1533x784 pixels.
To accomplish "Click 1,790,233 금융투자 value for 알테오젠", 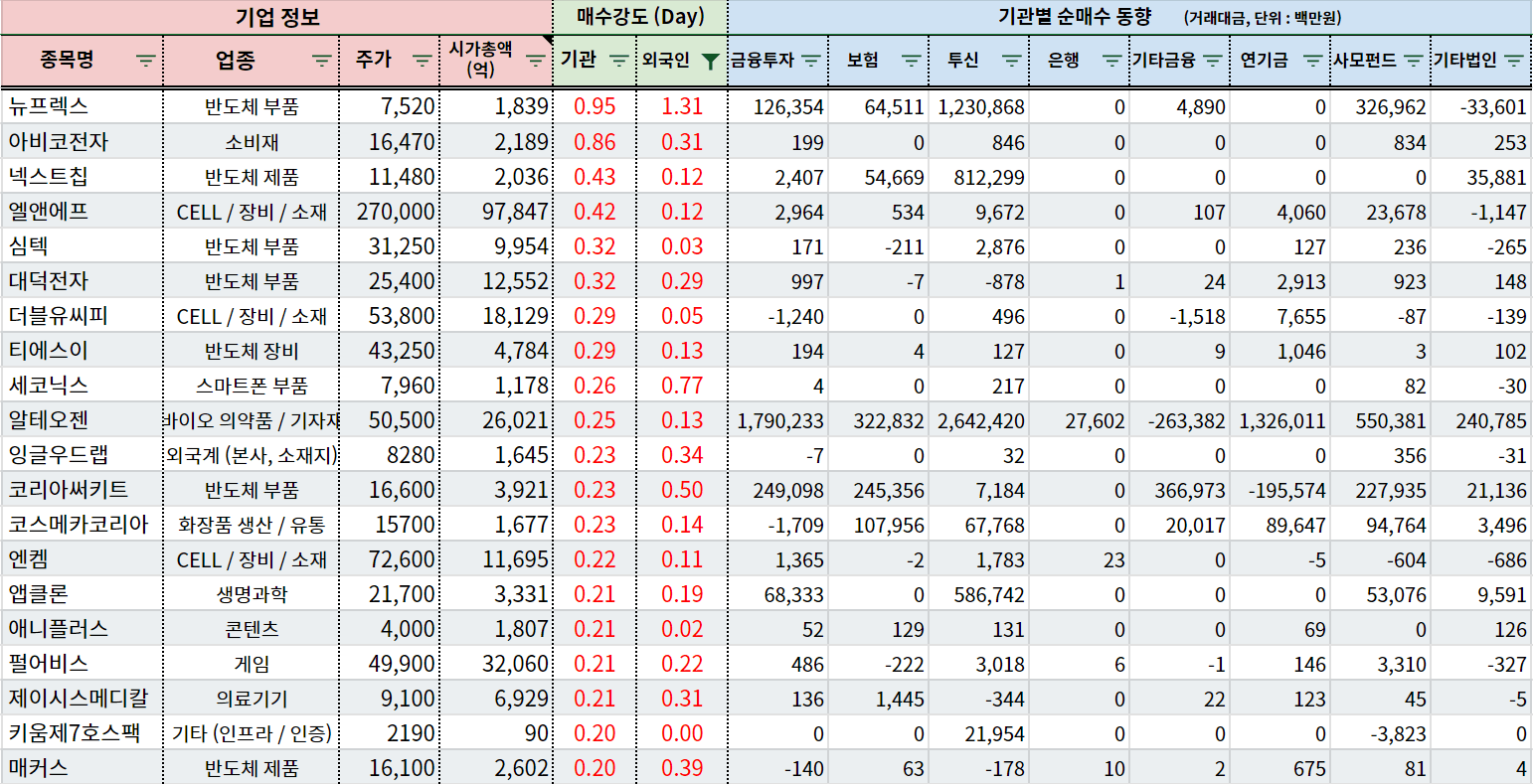I will [779, 420].
